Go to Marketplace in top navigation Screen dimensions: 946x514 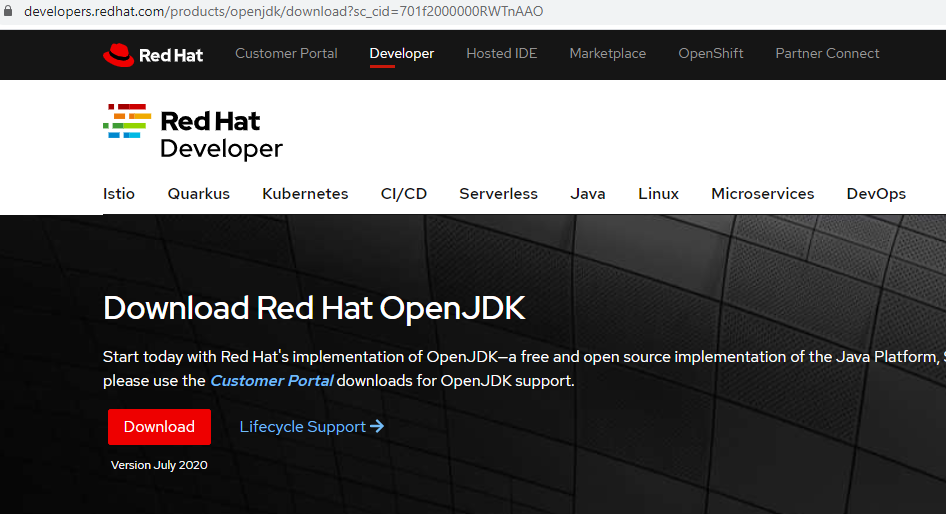coord(608,53)
